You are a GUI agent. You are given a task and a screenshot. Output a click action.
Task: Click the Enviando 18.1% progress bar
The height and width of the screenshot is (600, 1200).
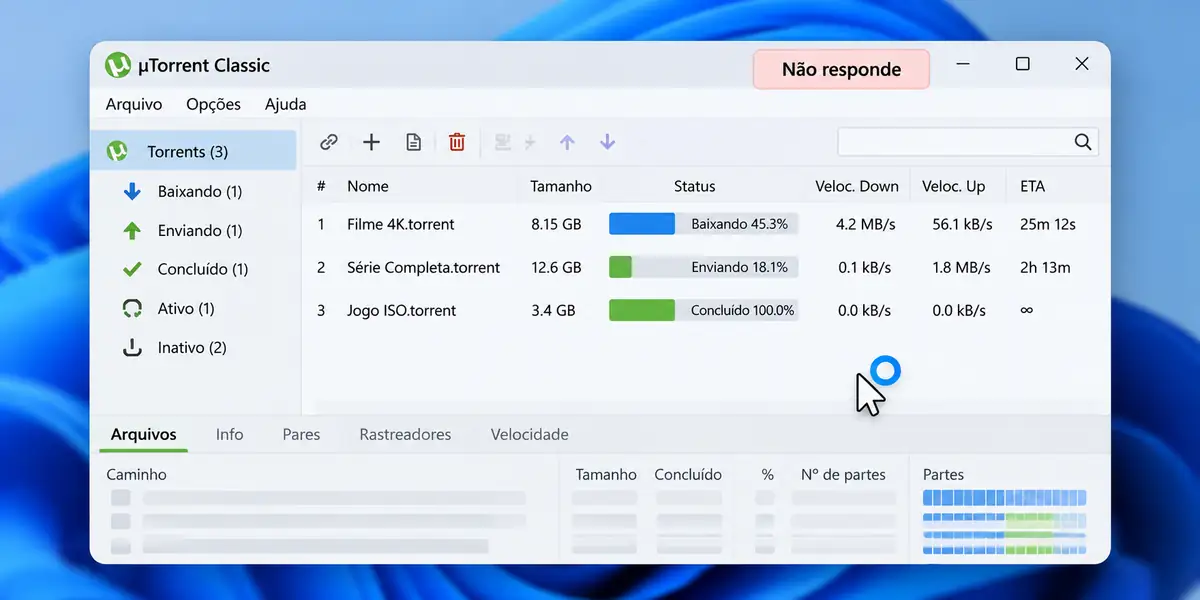pyautogui.click(x=703, y=267)
